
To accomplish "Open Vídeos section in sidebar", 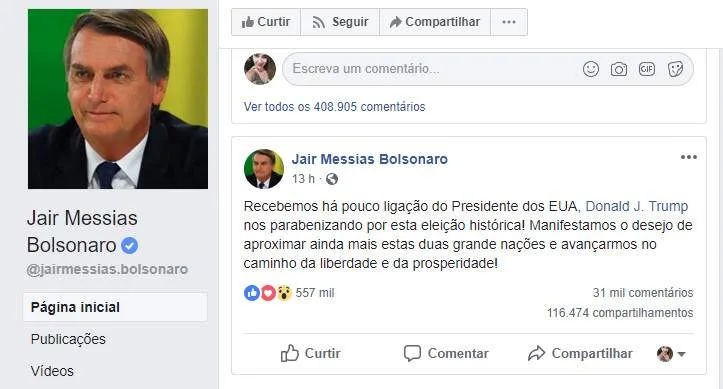I will [x=52, y=371].
